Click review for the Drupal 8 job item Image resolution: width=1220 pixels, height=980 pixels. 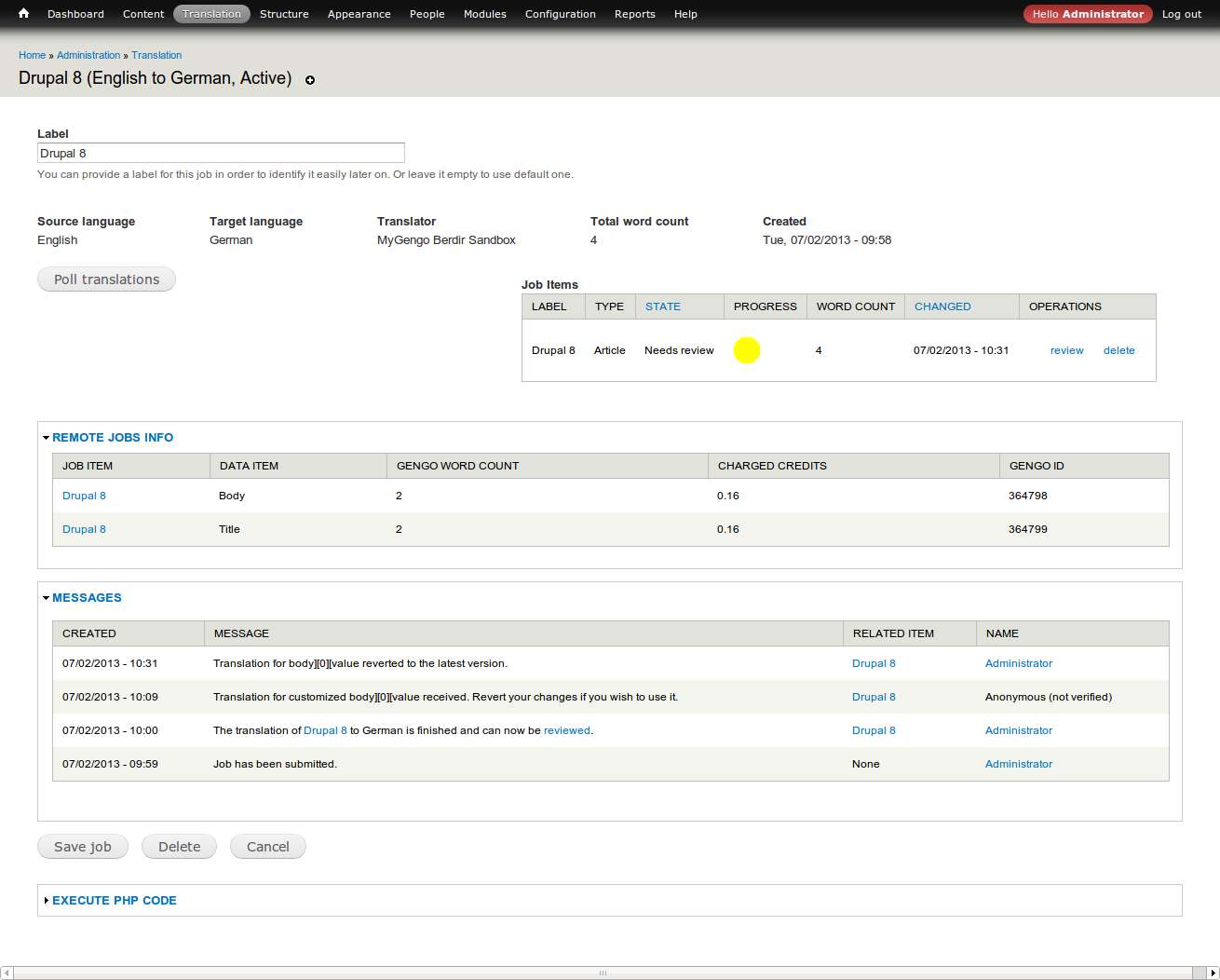1067,349
